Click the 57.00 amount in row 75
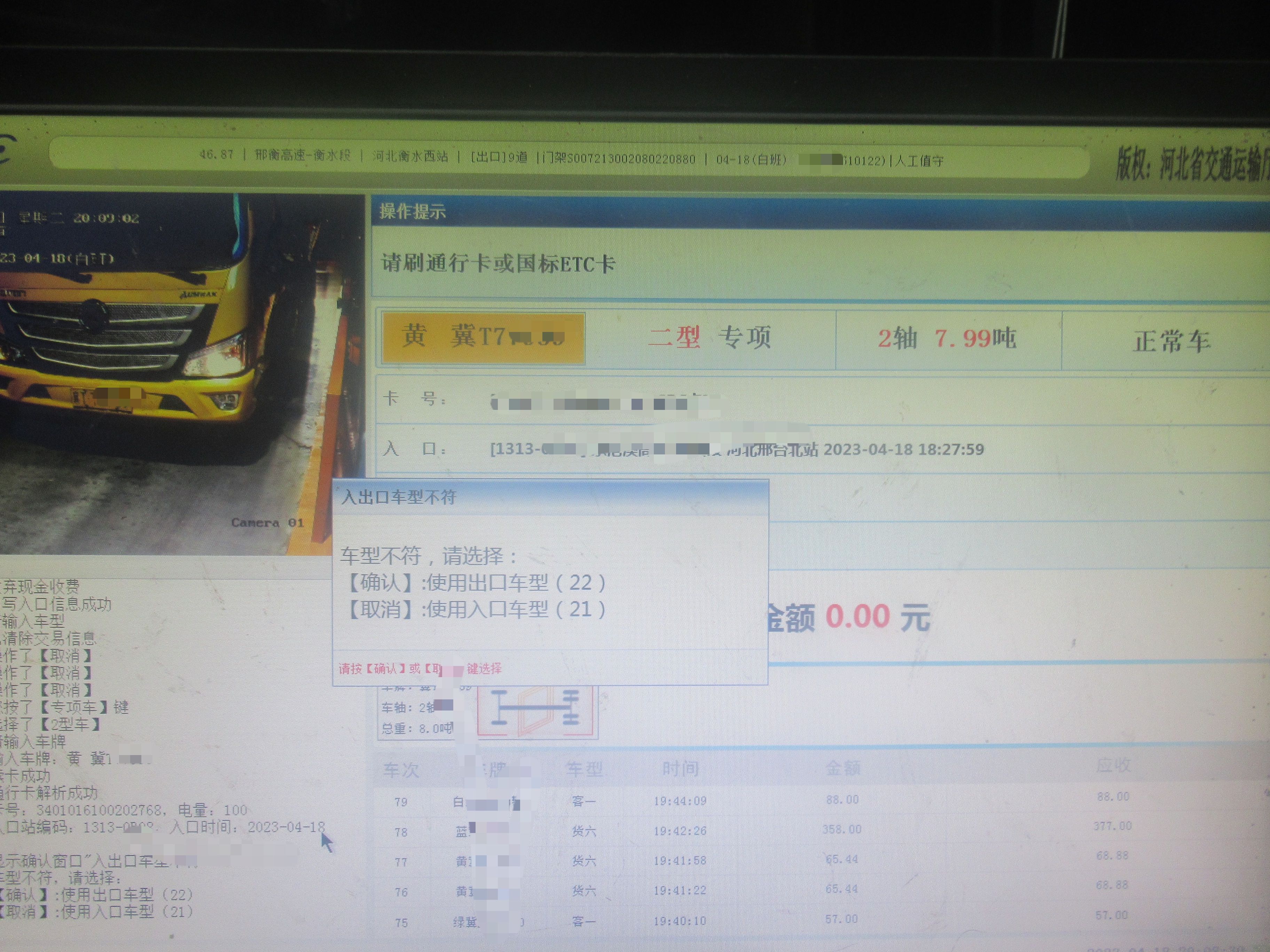This screenshot has width=1270, height=952. point(841,919)
